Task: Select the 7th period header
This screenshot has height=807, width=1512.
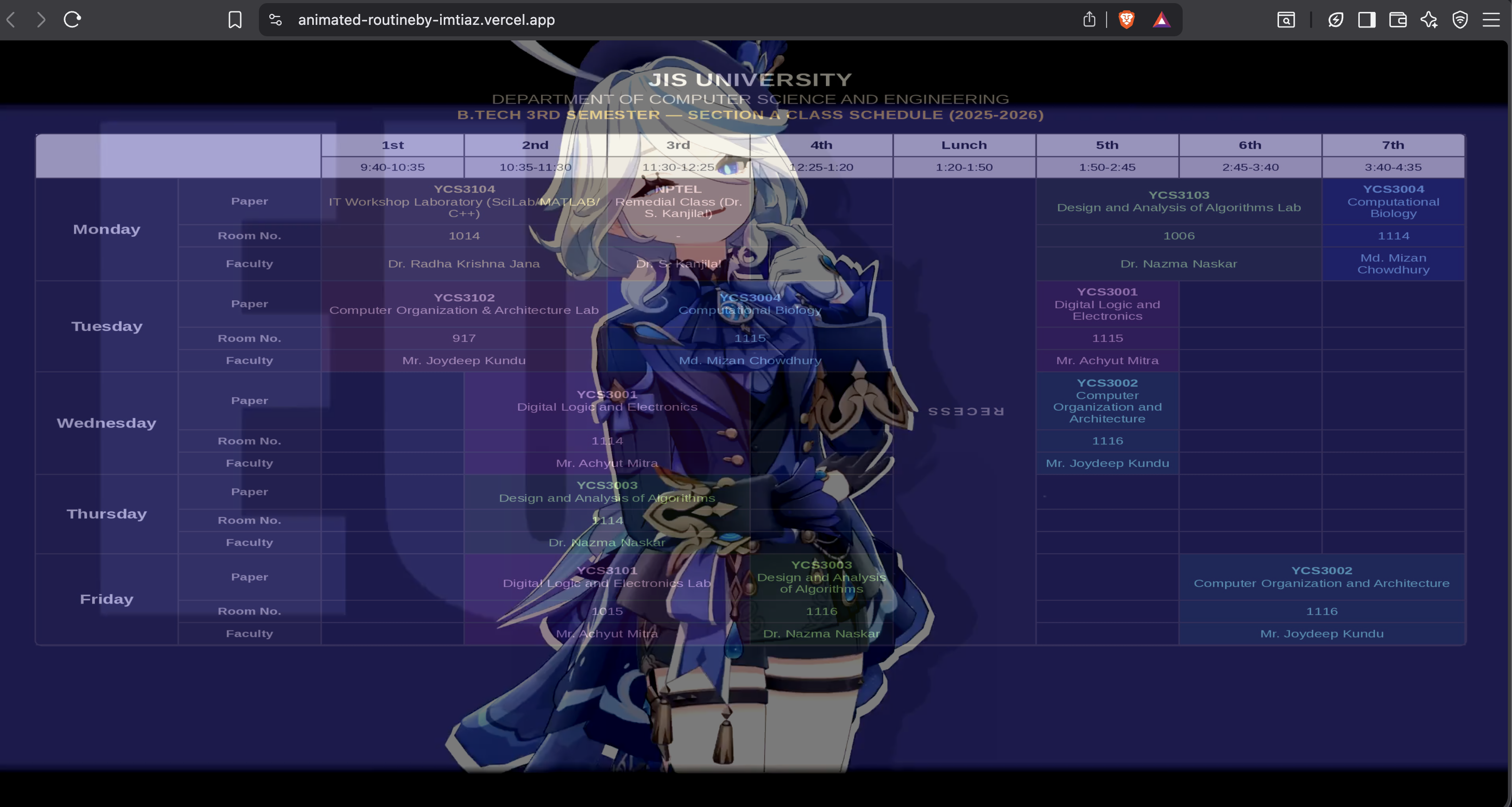Action: coord(1393,145)
